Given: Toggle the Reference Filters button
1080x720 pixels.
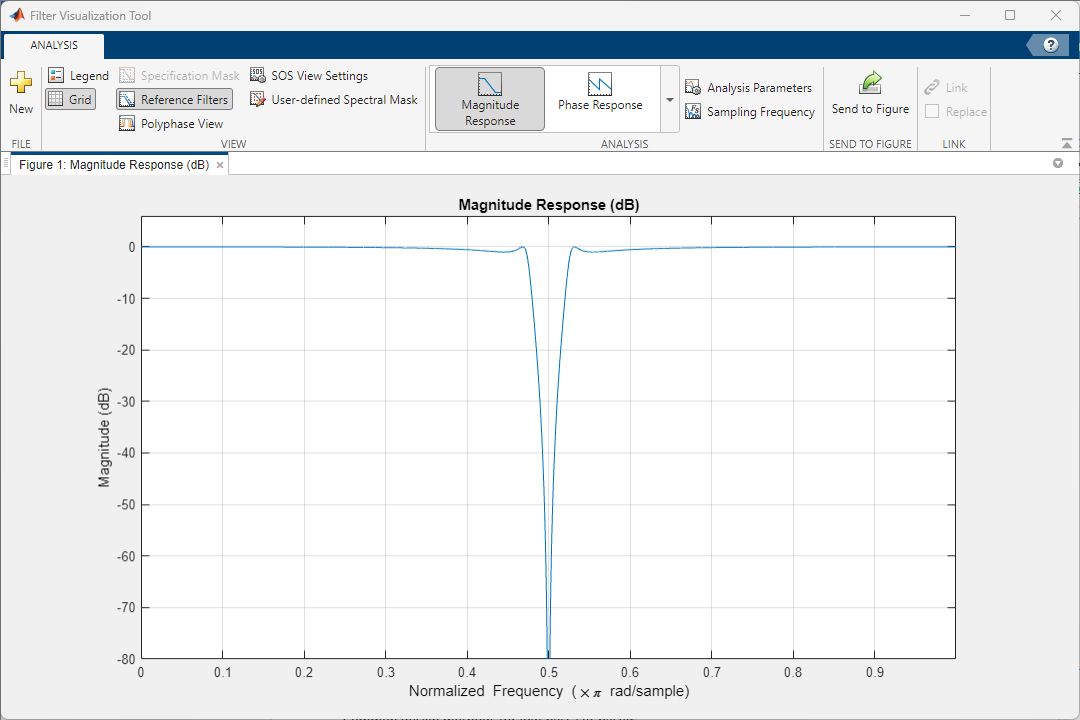Looking at the screenshot, I should pos(174,100).
